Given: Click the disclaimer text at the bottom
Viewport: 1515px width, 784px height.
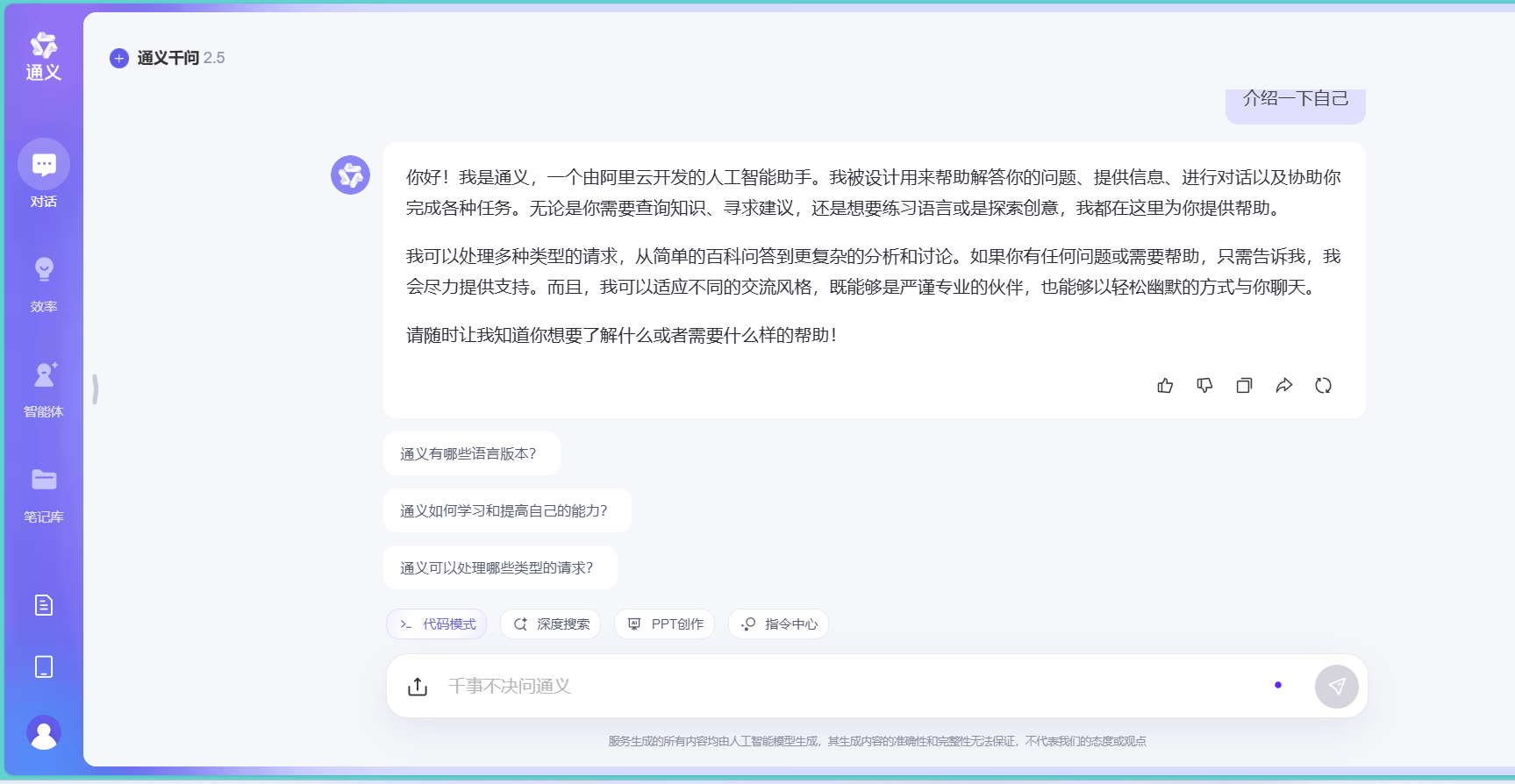Looking at the screenshot, I should point(877,741).
